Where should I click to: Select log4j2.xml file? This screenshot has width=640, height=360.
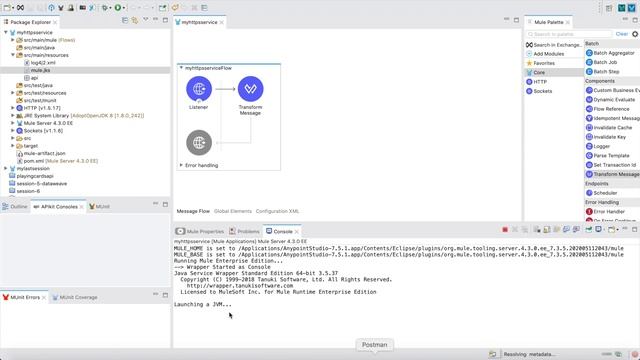(x=40, y=63)
